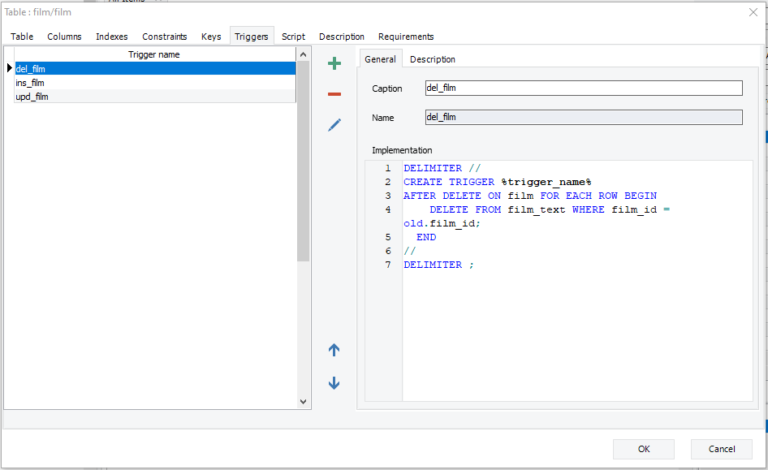
Task: Click the red minus remove trigger icon
Action: point(334,94)
